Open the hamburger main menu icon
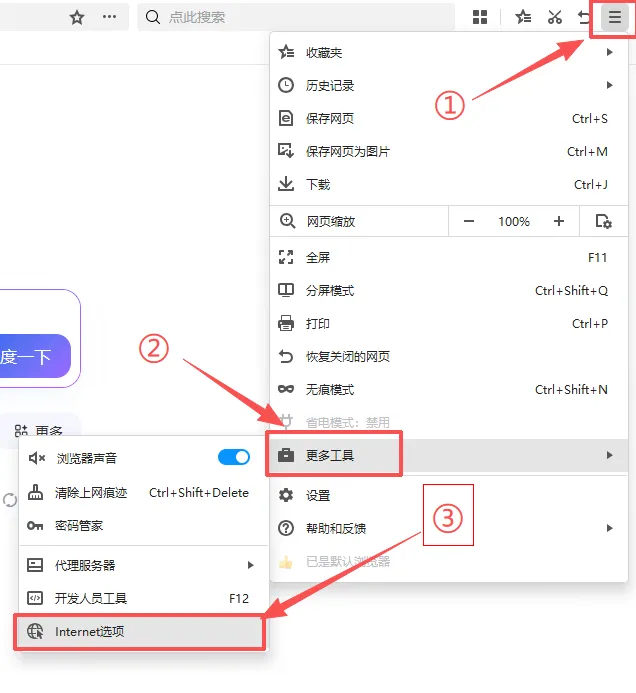Image resolution: width=636 pixels, height=693 pixels. pyautogui.click(x=614, y=17)
